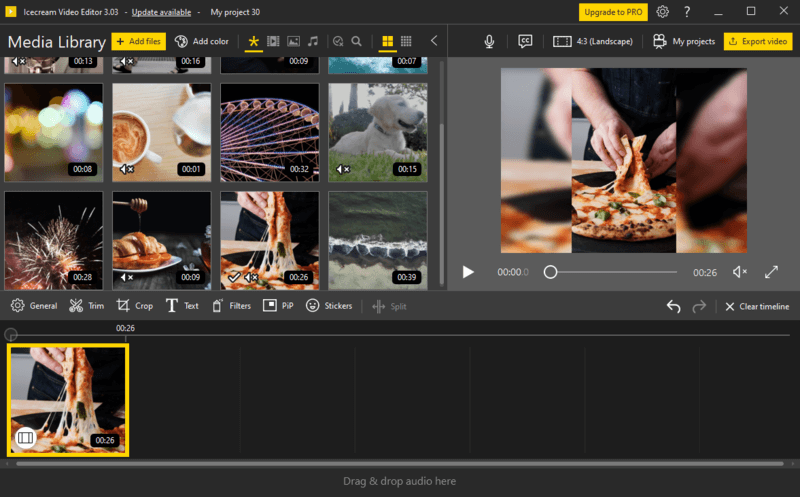This screenshot has width=800, height=497.
Task: Switch to large thumbnail grid view
Action: (x=388, y=41)
